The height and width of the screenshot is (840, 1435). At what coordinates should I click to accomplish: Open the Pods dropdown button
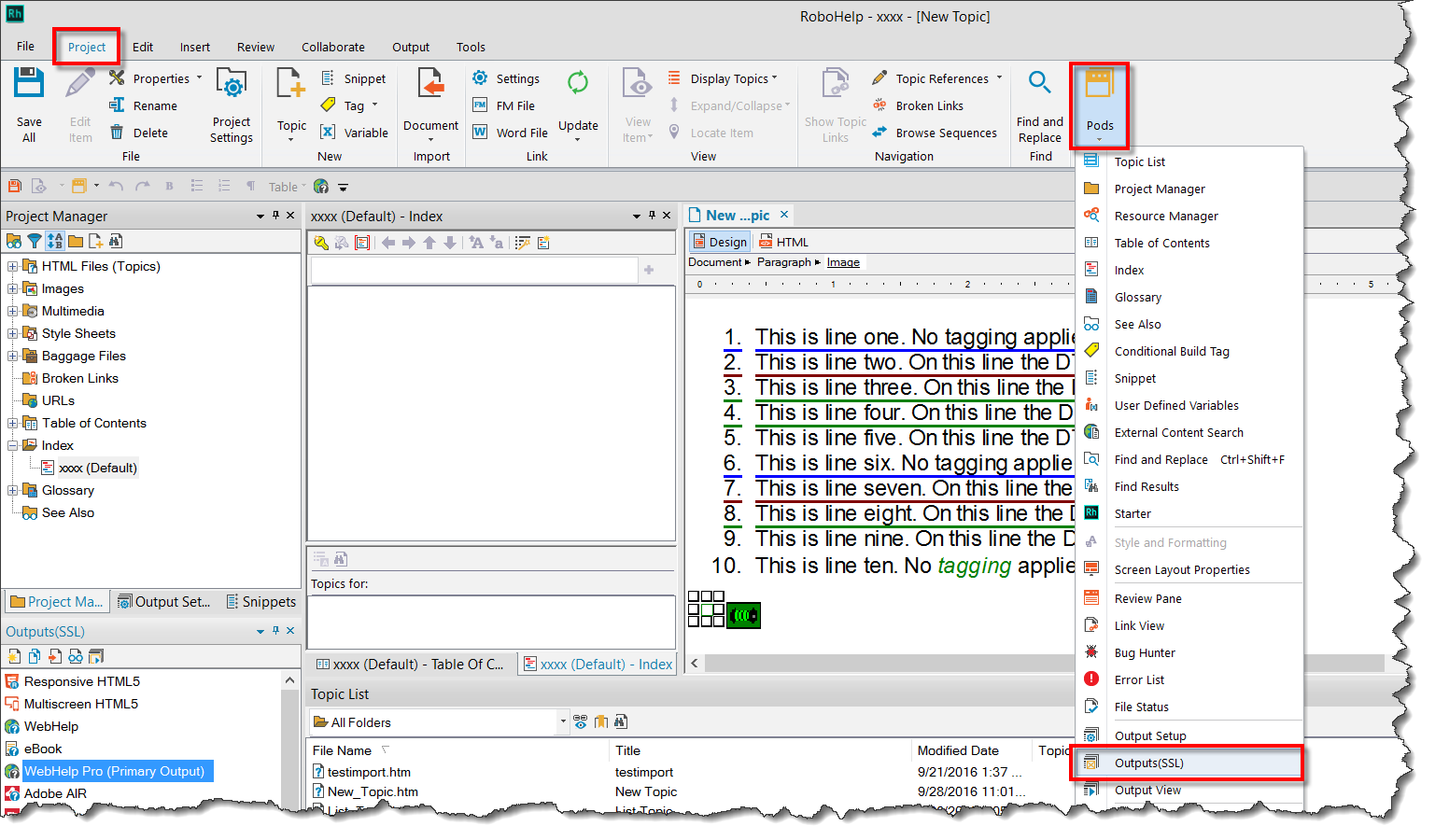tap(1099, 105)
